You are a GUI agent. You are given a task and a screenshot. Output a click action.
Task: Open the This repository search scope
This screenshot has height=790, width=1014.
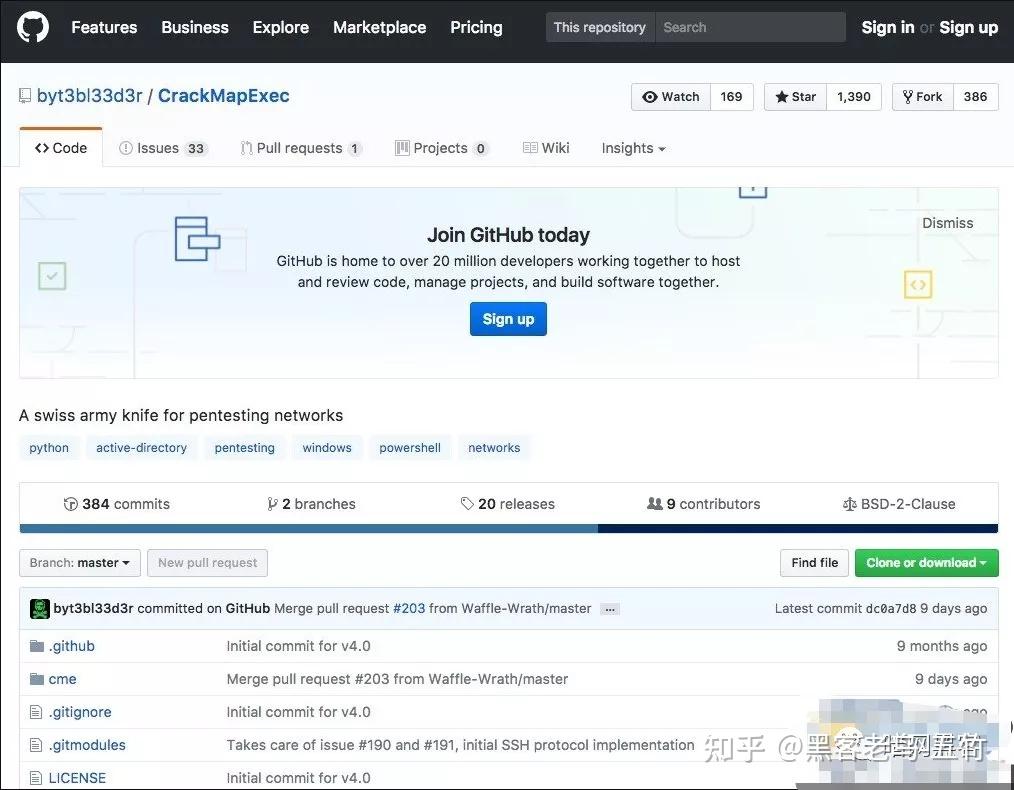(600, 27)
